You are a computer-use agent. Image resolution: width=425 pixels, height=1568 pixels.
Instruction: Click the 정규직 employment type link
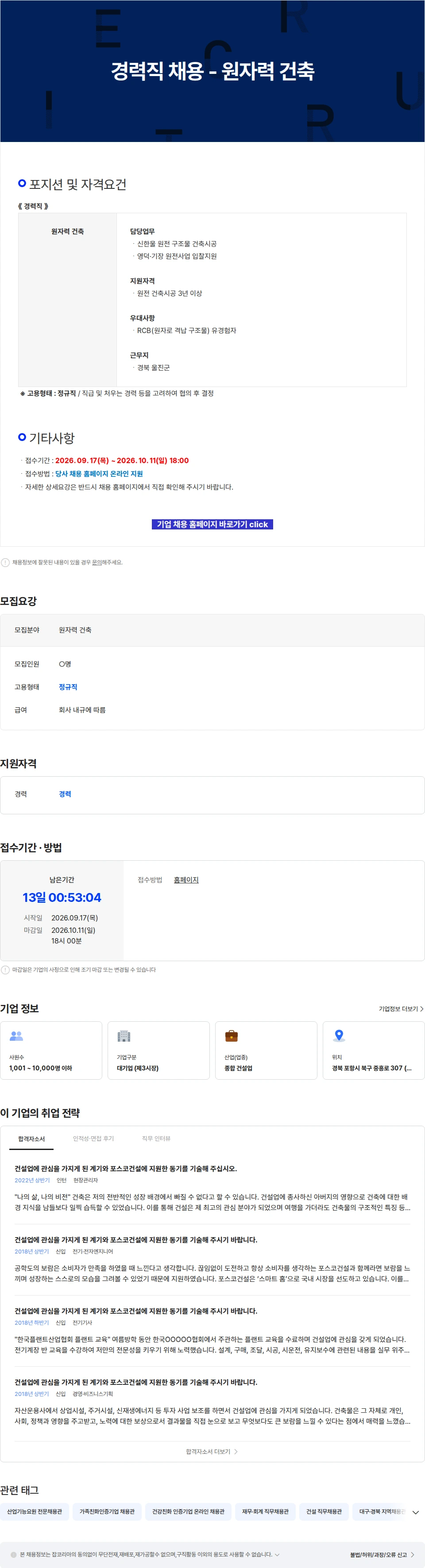tap(68, 686)
